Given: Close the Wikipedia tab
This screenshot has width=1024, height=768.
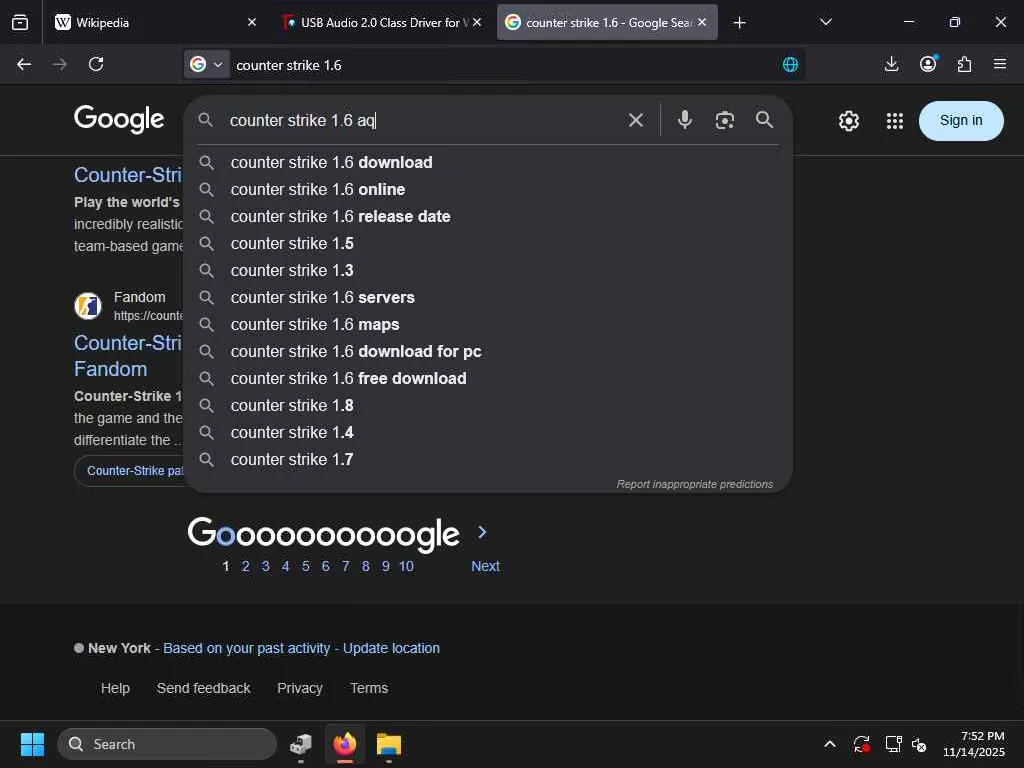Looking at the screenshot, I should [252, 22].
